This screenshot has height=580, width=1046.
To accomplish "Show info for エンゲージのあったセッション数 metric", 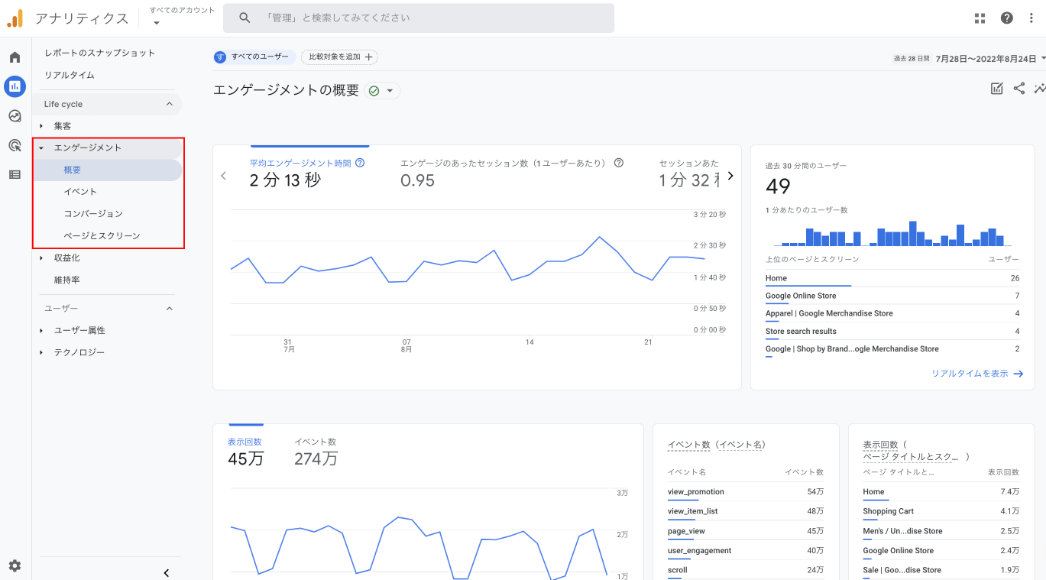I will click(x=618, y=163).
